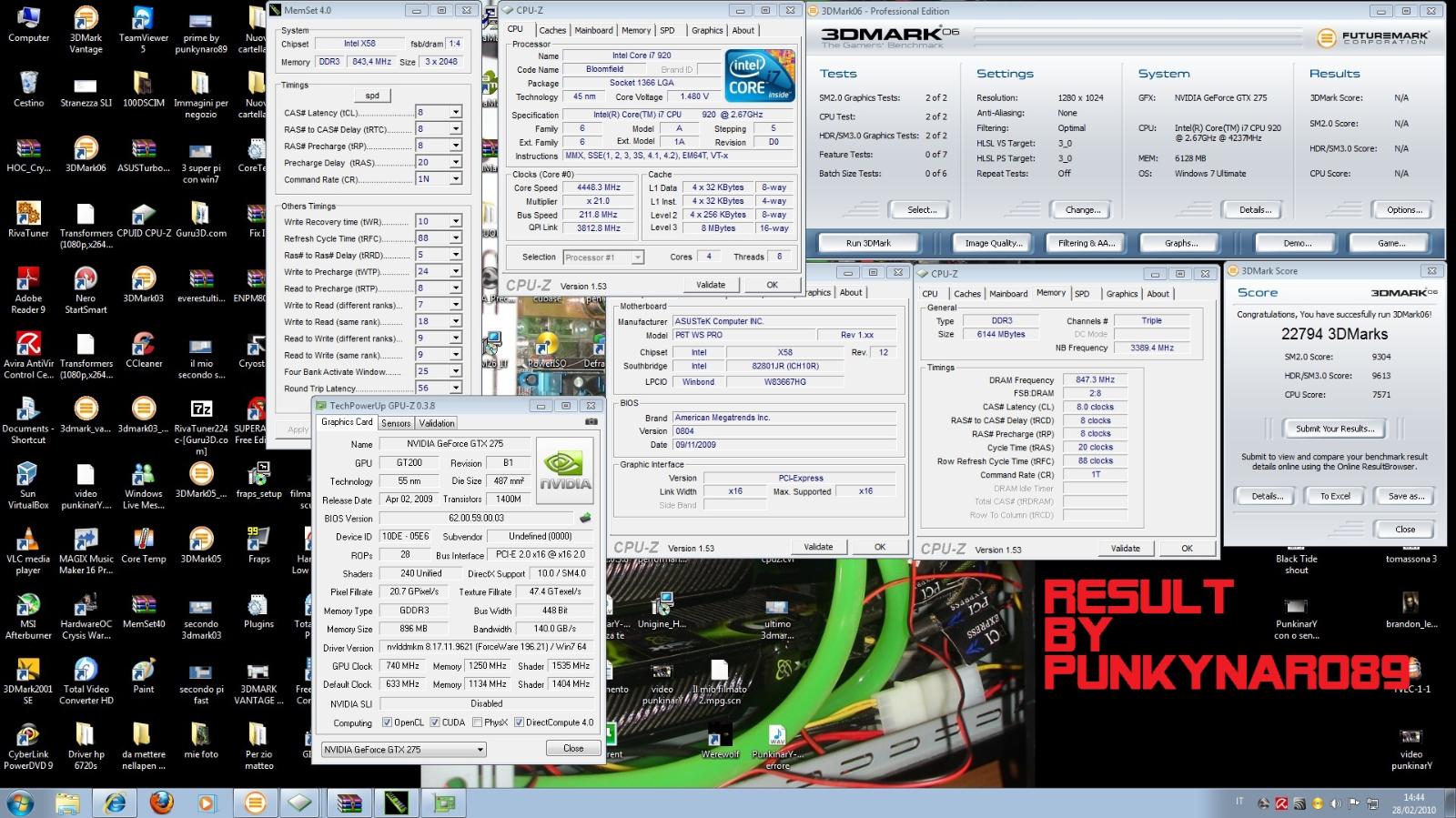Image resolution: width=1456 pixels, height=818 pixels.
Task: Open Sun VirtualBox desktop icon
Action: coord(28,485)
